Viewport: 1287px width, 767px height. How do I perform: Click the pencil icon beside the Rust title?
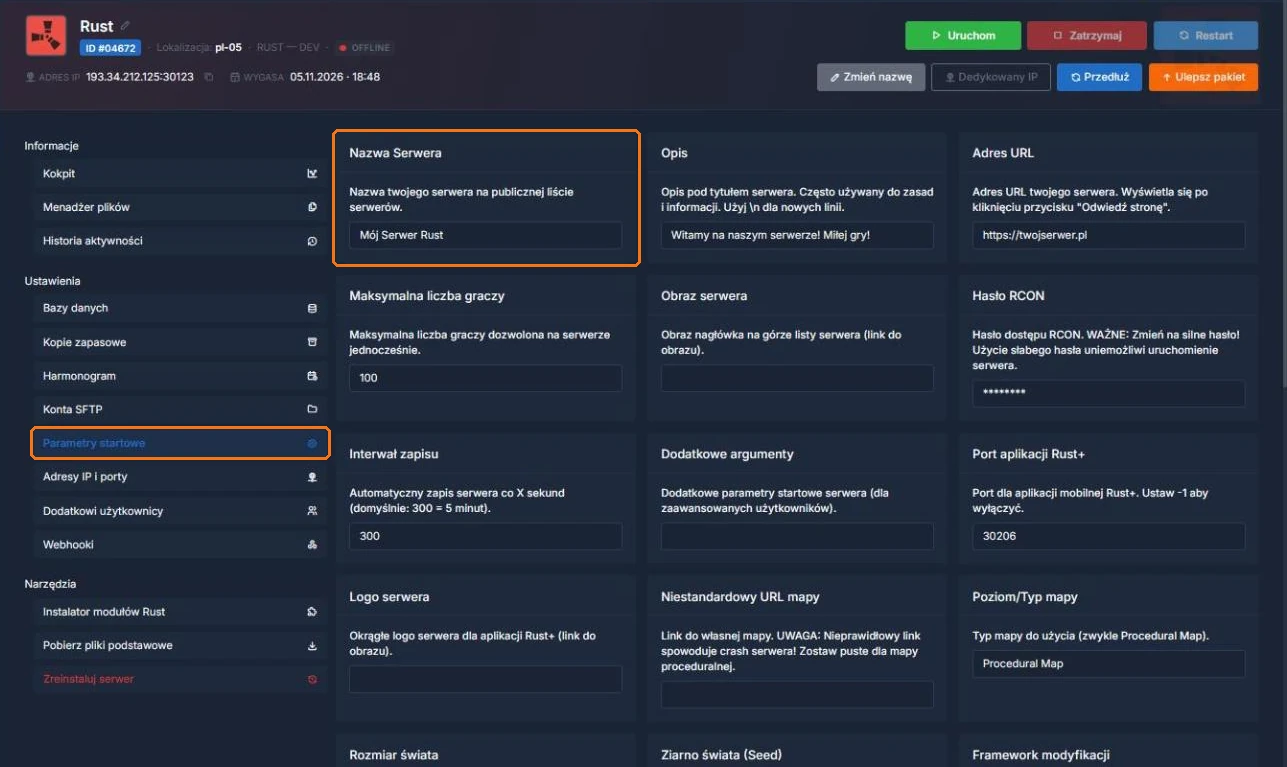tap(125, 25)
